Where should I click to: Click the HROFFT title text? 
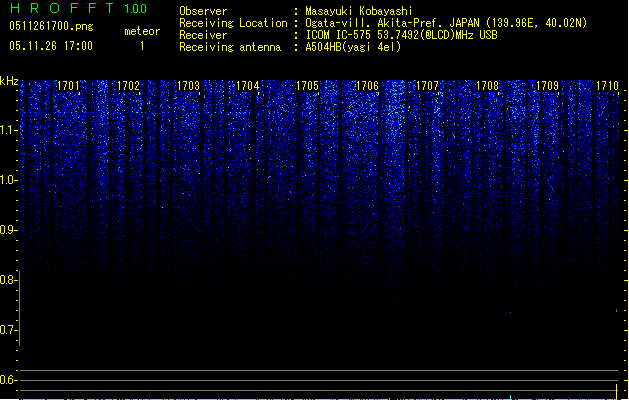(62, 8)
